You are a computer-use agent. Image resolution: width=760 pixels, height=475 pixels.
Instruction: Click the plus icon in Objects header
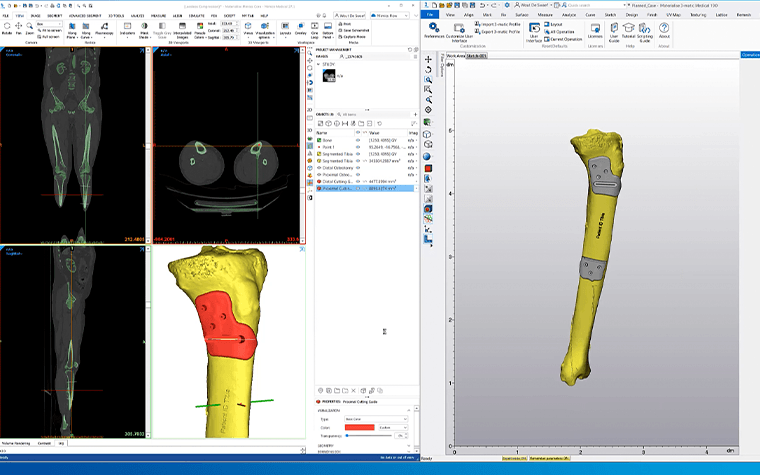coord(415,114)
